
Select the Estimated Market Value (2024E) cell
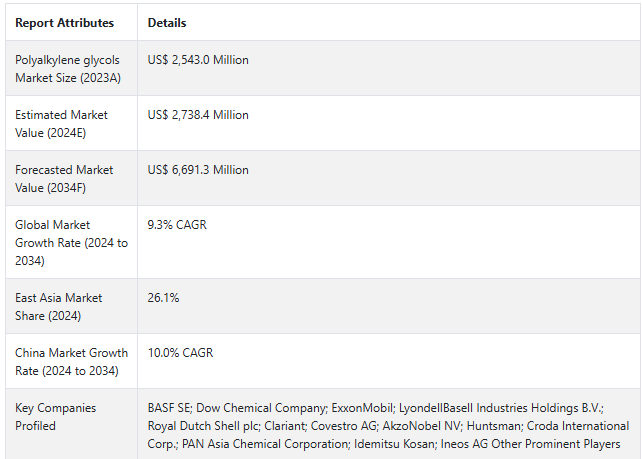[x=61, y=123]
